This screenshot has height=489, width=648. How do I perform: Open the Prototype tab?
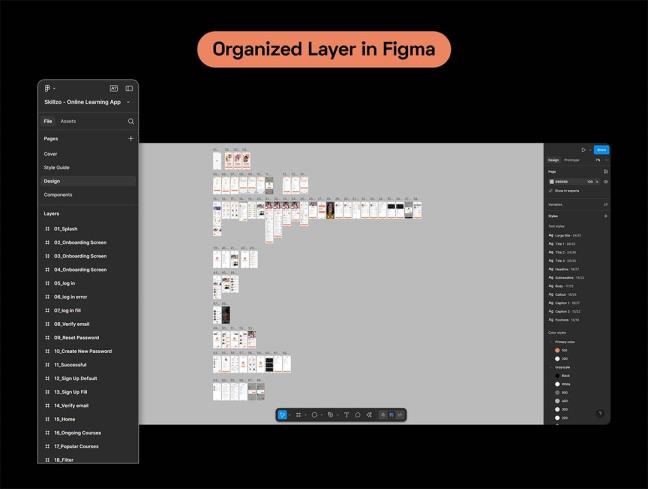coord(572,160)
